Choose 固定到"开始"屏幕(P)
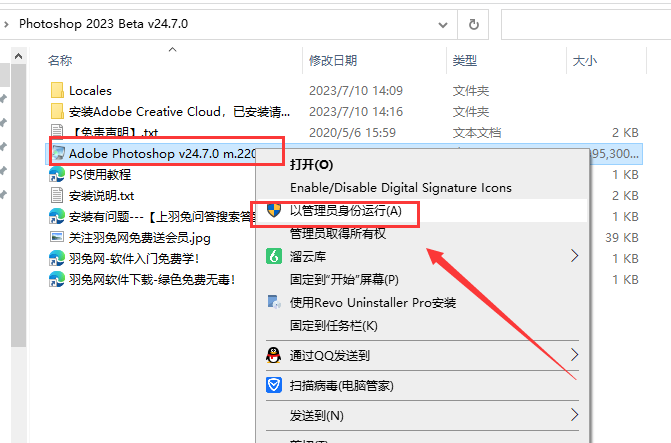Image resolution: width=671 pixels, height=443 pixels. [x=344, y=279]
